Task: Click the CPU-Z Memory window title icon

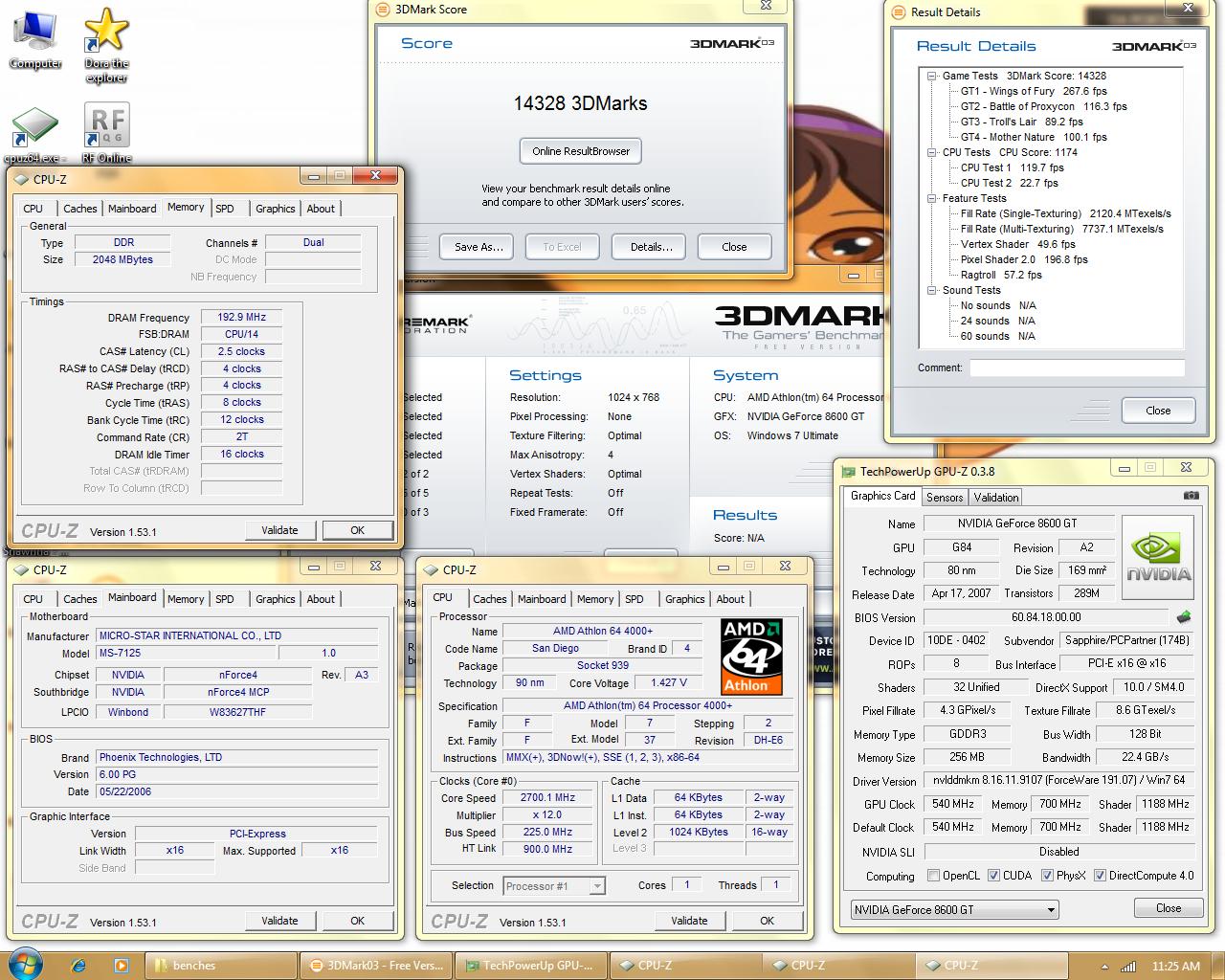Action: [x=21, y=179]
